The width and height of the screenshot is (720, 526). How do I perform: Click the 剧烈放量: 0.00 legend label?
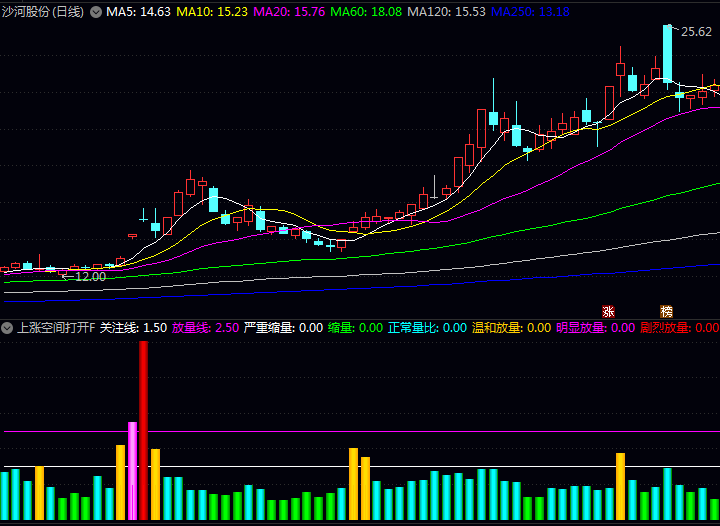(680, 328)
